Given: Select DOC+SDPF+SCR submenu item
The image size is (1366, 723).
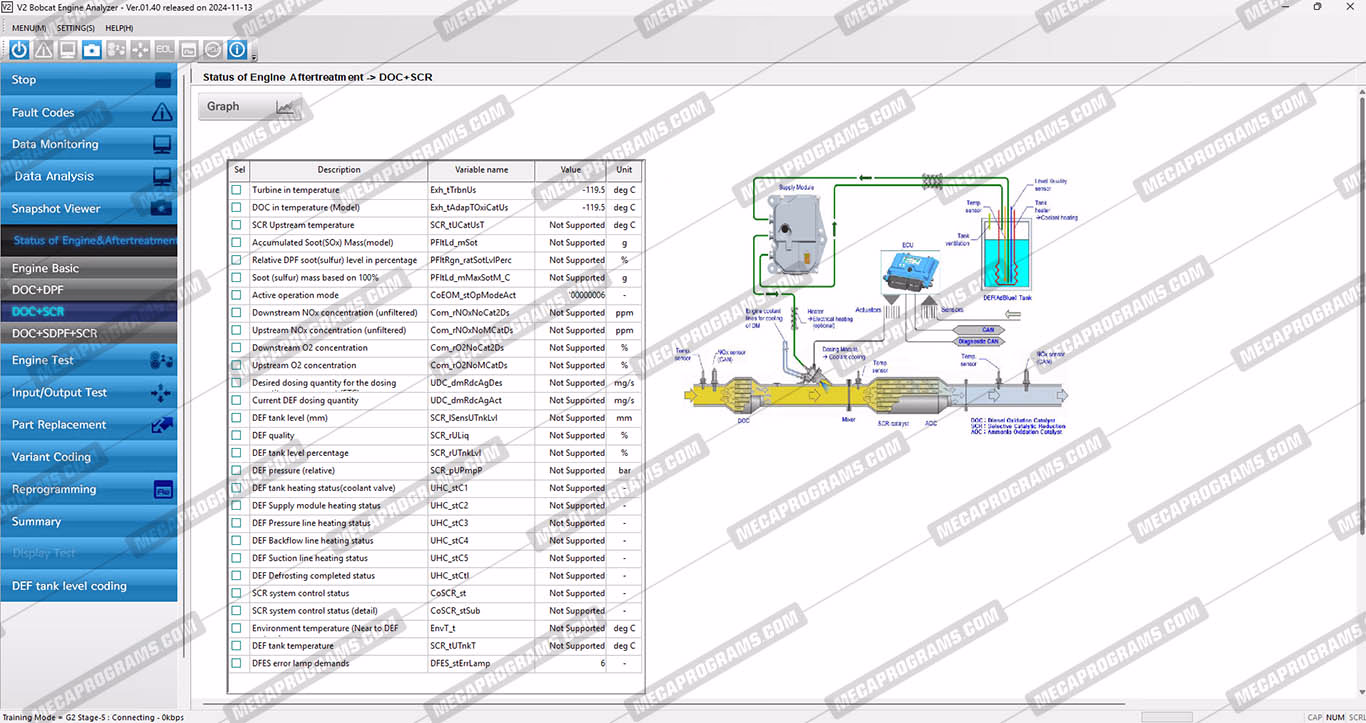Looking at the screenshot, I should (88, 333).
